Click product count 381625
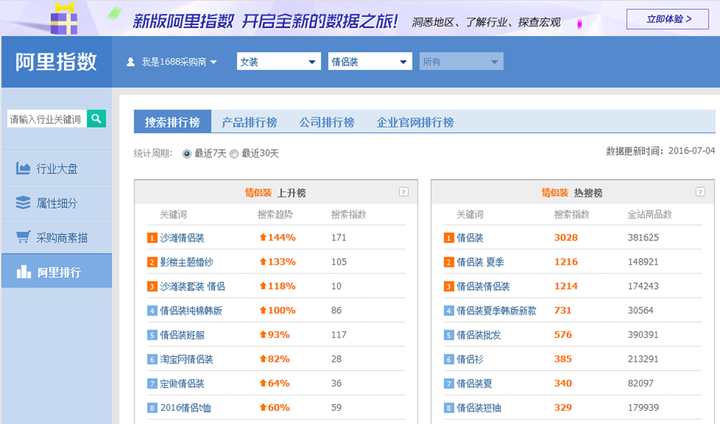 click(x=643, y=237)
